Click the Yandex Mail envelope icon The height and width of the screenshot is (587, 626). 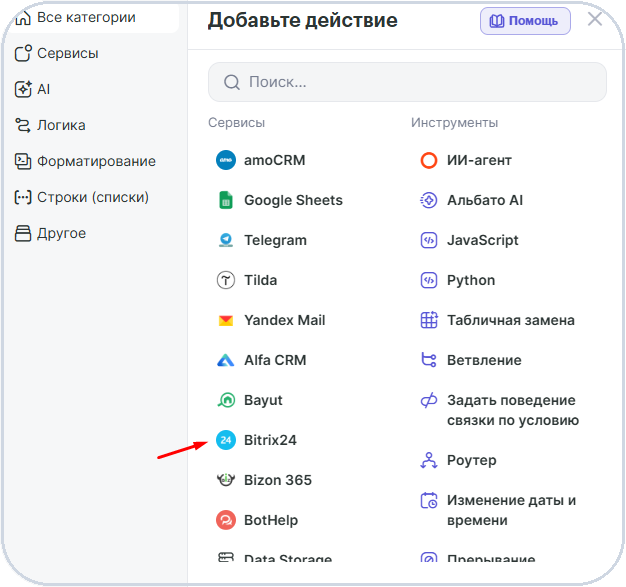226,320
